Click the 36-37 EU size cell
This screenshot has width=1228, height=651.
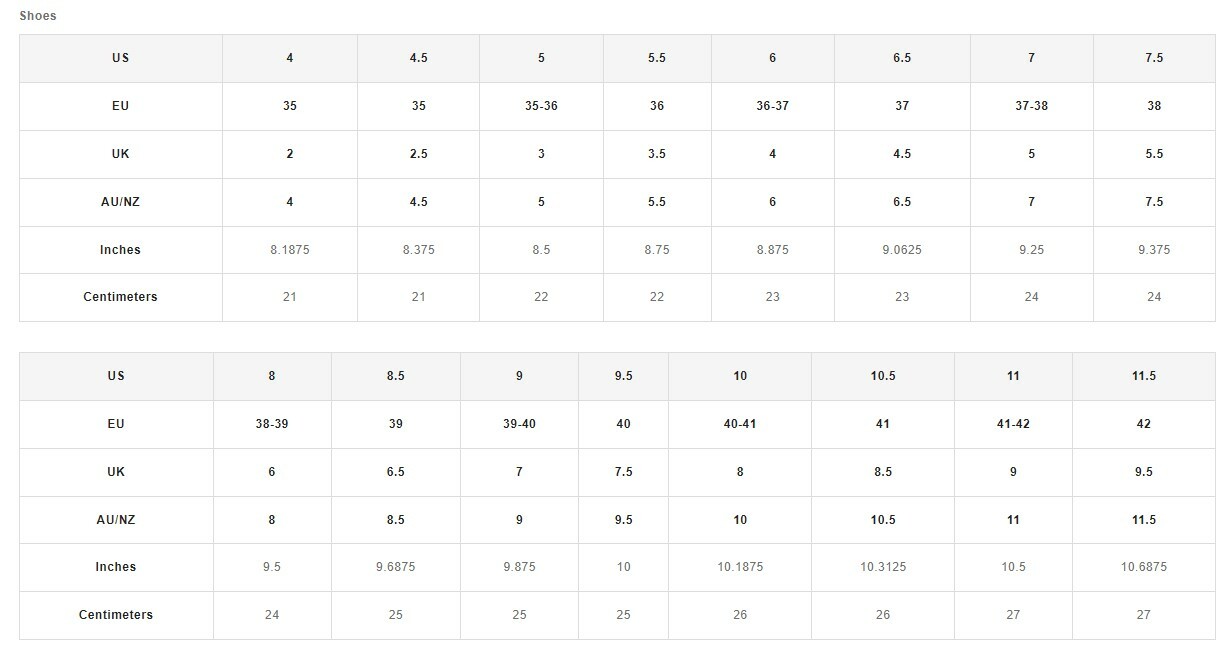click(x=772, y=106)
